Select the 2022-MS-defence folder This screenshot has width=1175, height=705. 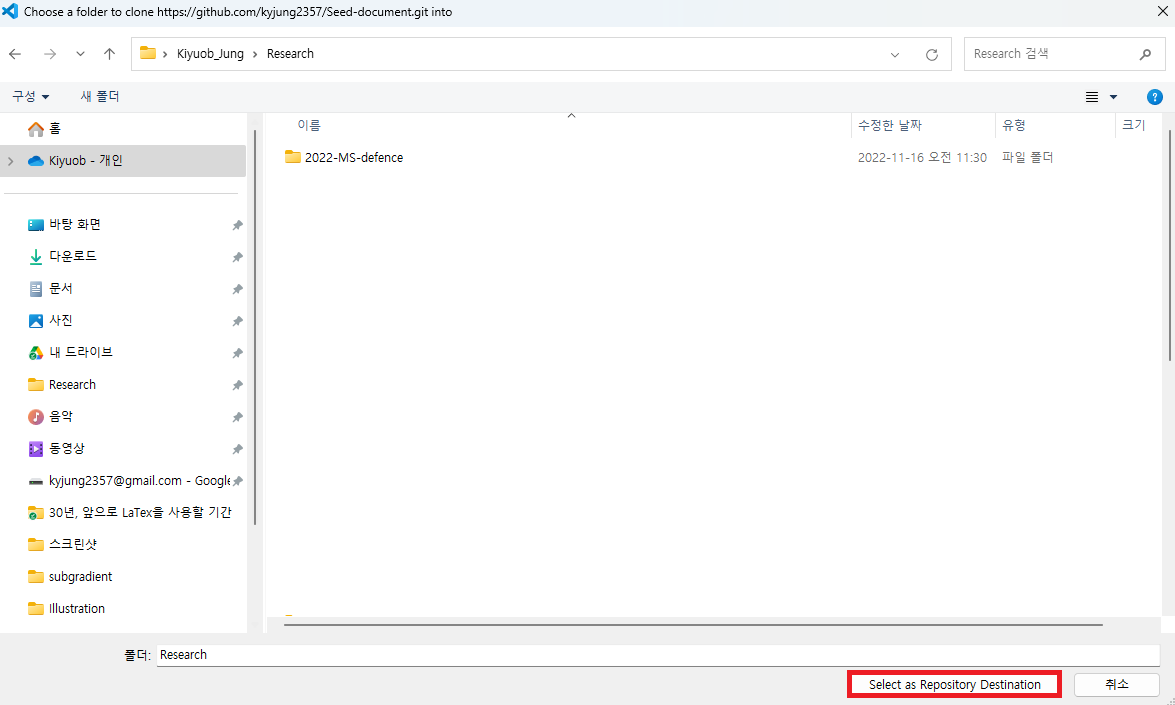354,157
